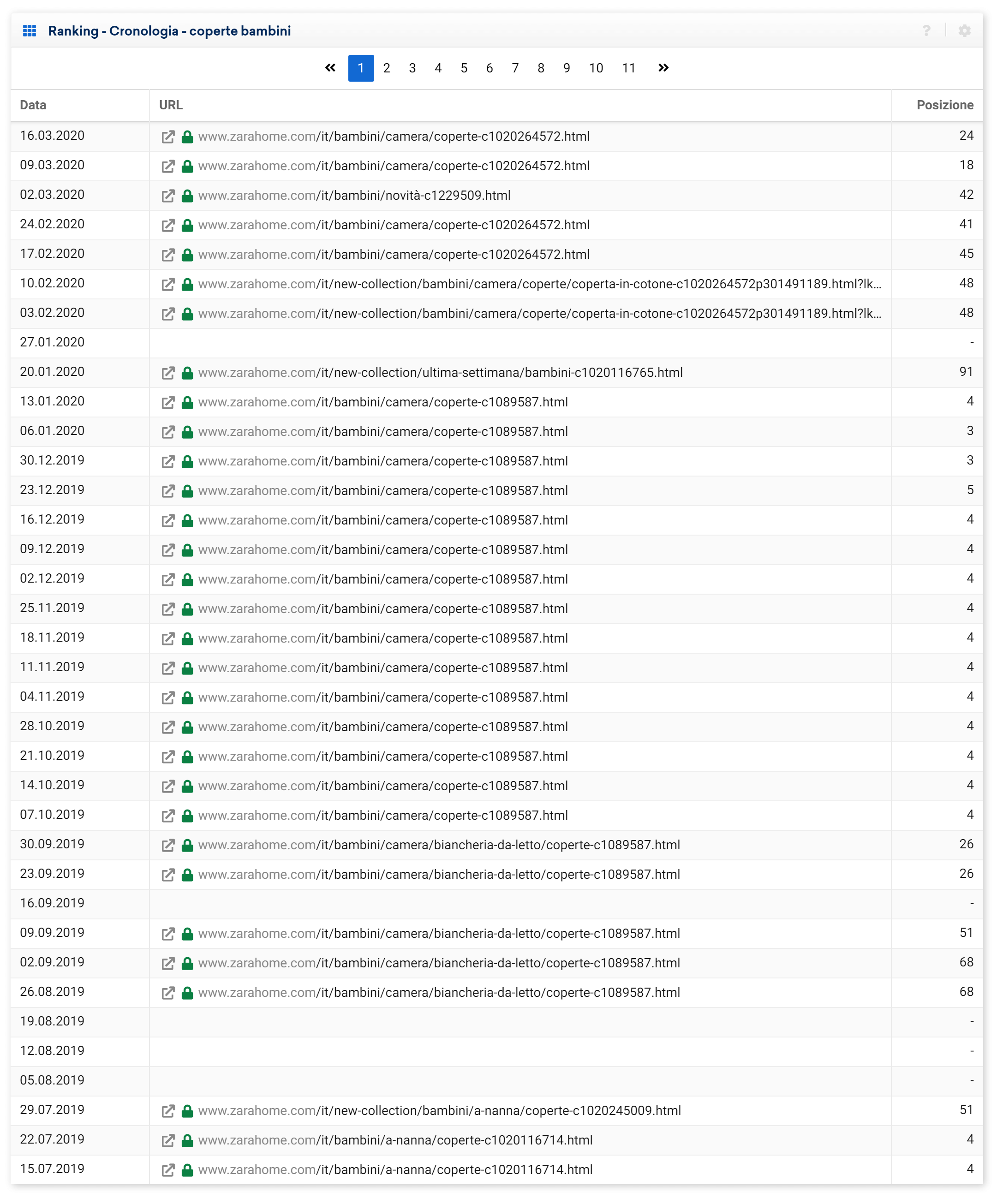Open external link icon for 30.09.2019 row
Image resolution: width=997 pixels, height=1204 pixels.
click(x=168, y=846)
